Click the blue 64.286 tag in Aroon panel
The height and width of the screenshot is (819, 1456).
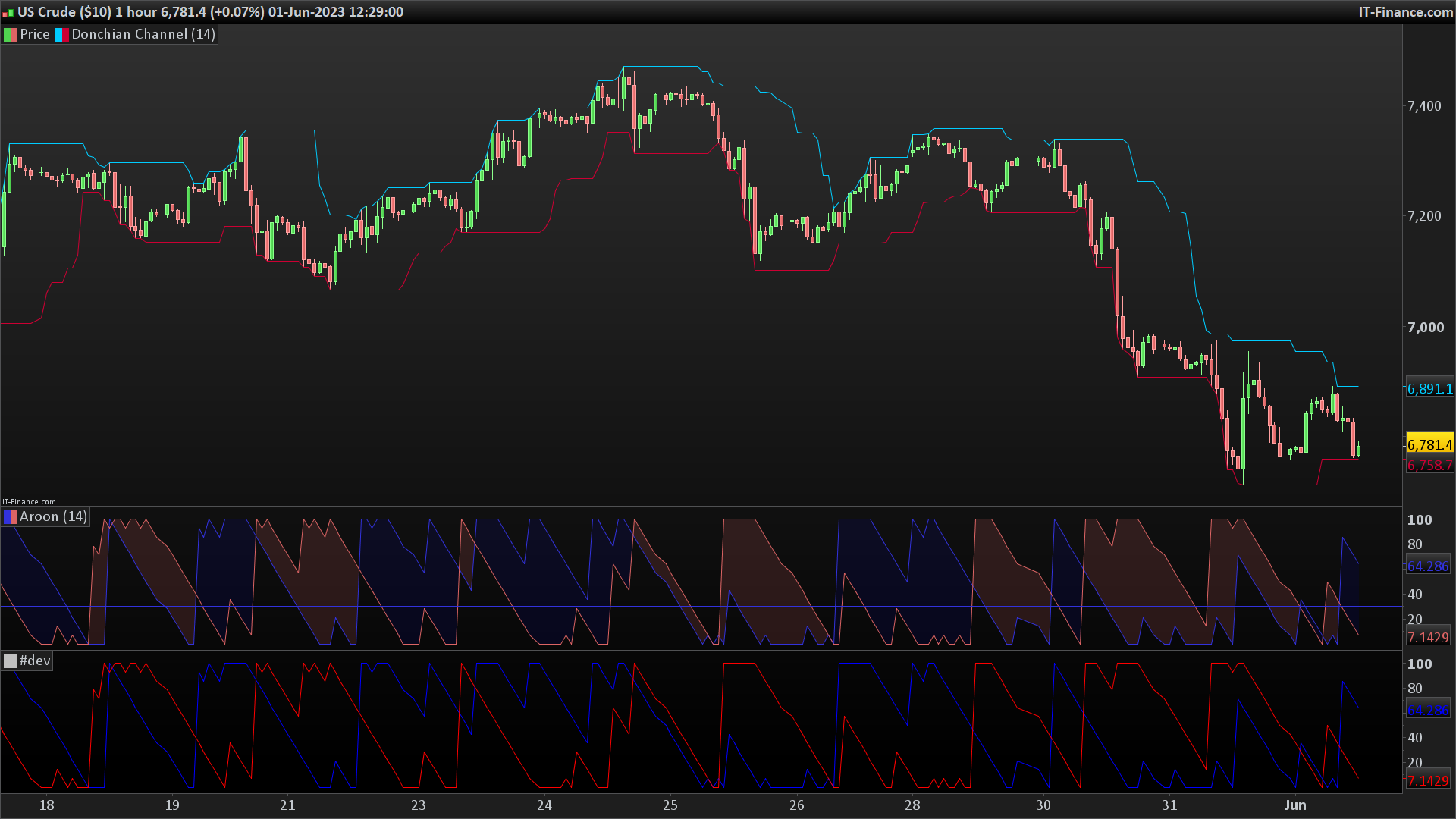1428,566
